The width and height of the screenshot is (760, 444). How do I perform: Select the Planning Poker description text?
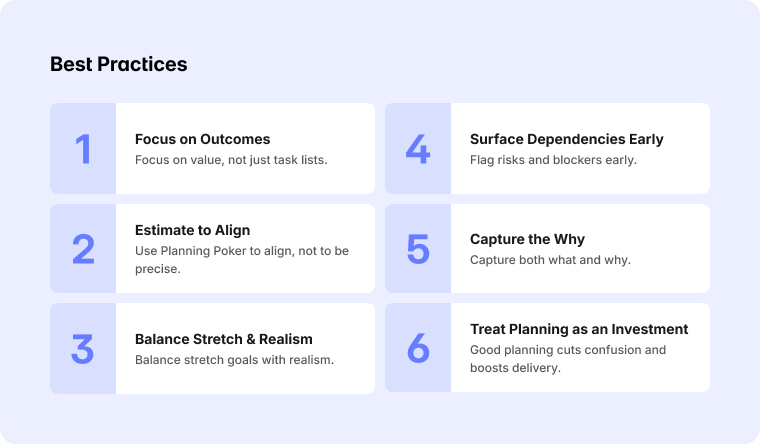[242, 260]
